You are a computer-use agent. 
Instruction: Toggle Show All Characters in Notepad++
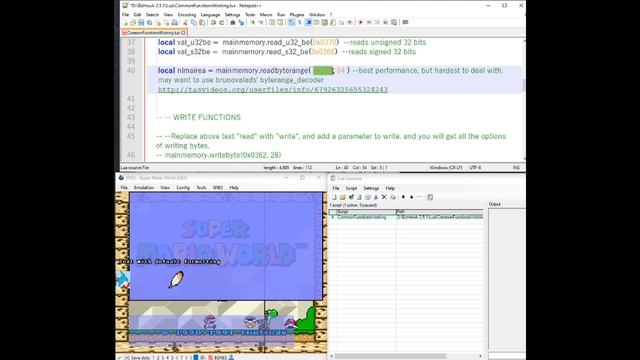pos(299,22)
